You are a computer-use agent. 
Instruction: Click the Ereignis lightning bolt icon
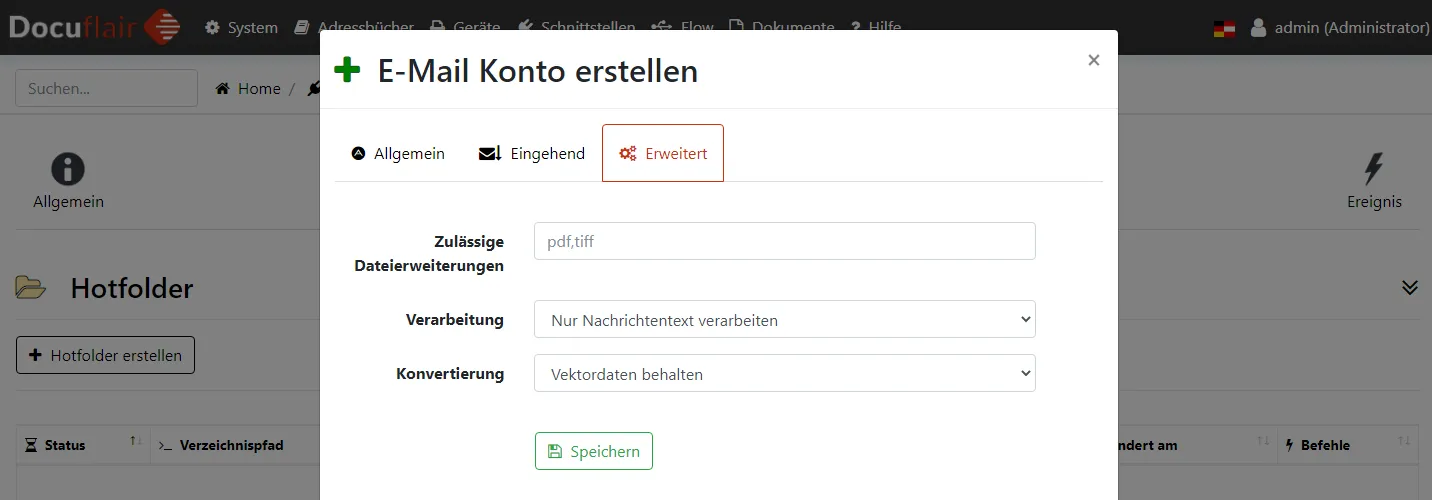pos(1374,169)
